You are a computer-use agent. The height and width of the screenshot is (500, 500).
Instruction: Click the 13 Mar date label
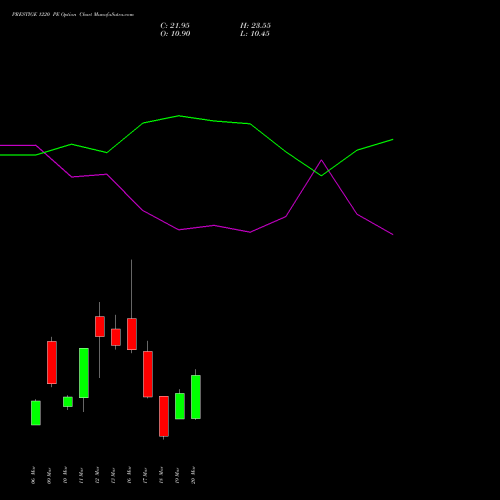tap(113, 475)
